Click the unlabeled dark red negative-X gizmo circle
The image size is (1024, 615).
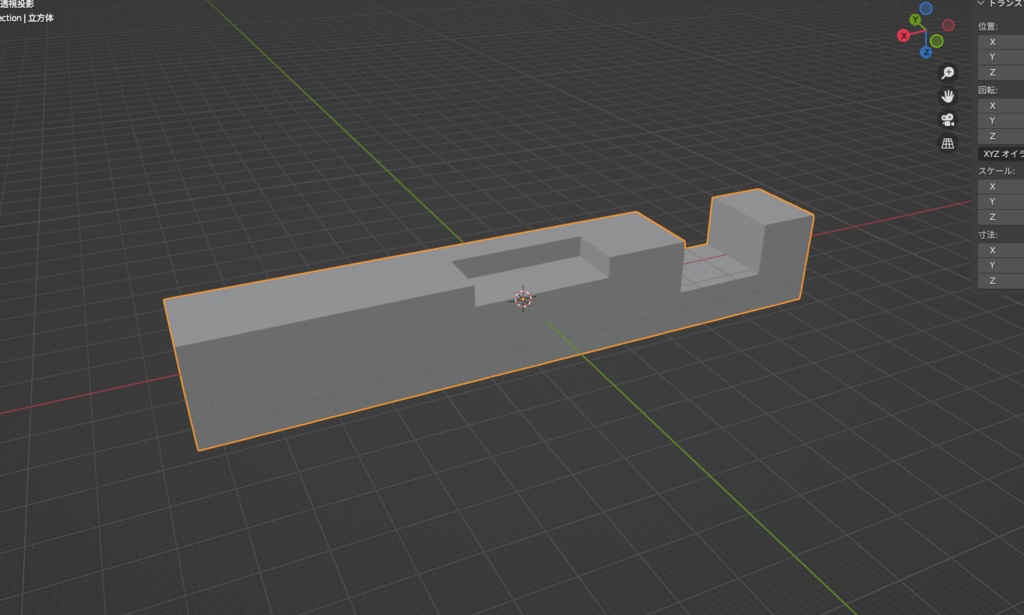point(948,25)
